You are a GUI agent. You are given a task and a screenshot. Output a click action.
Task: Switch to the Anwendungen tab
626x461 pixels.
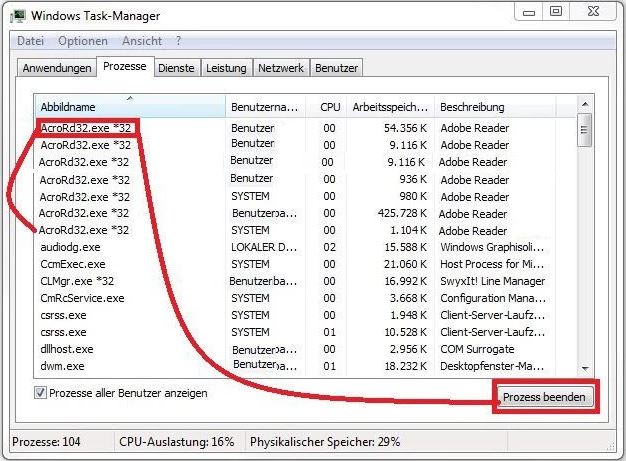pos(57,68)
